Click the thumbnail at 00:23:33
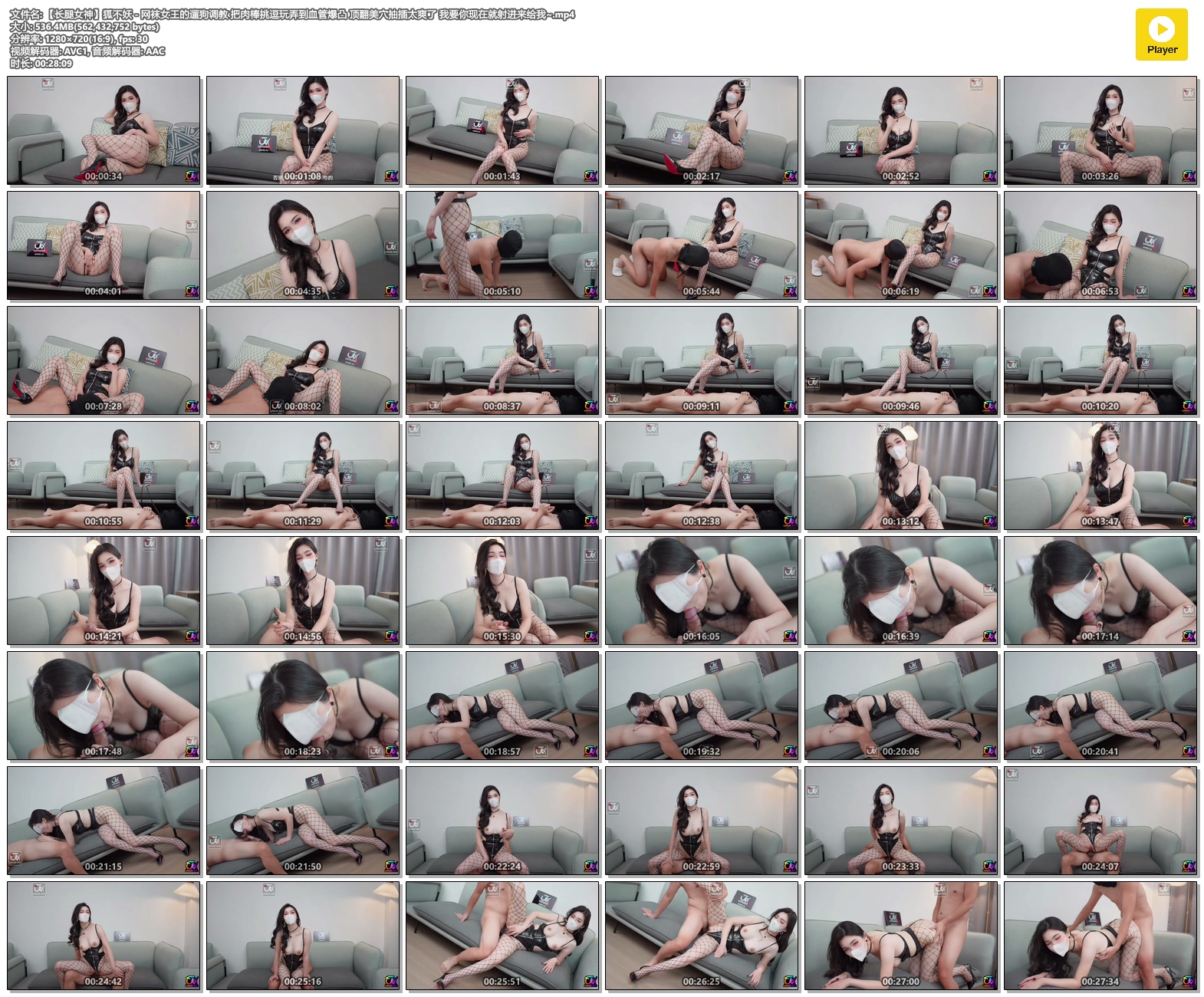The image size is (1204, 997). [901, 821]
